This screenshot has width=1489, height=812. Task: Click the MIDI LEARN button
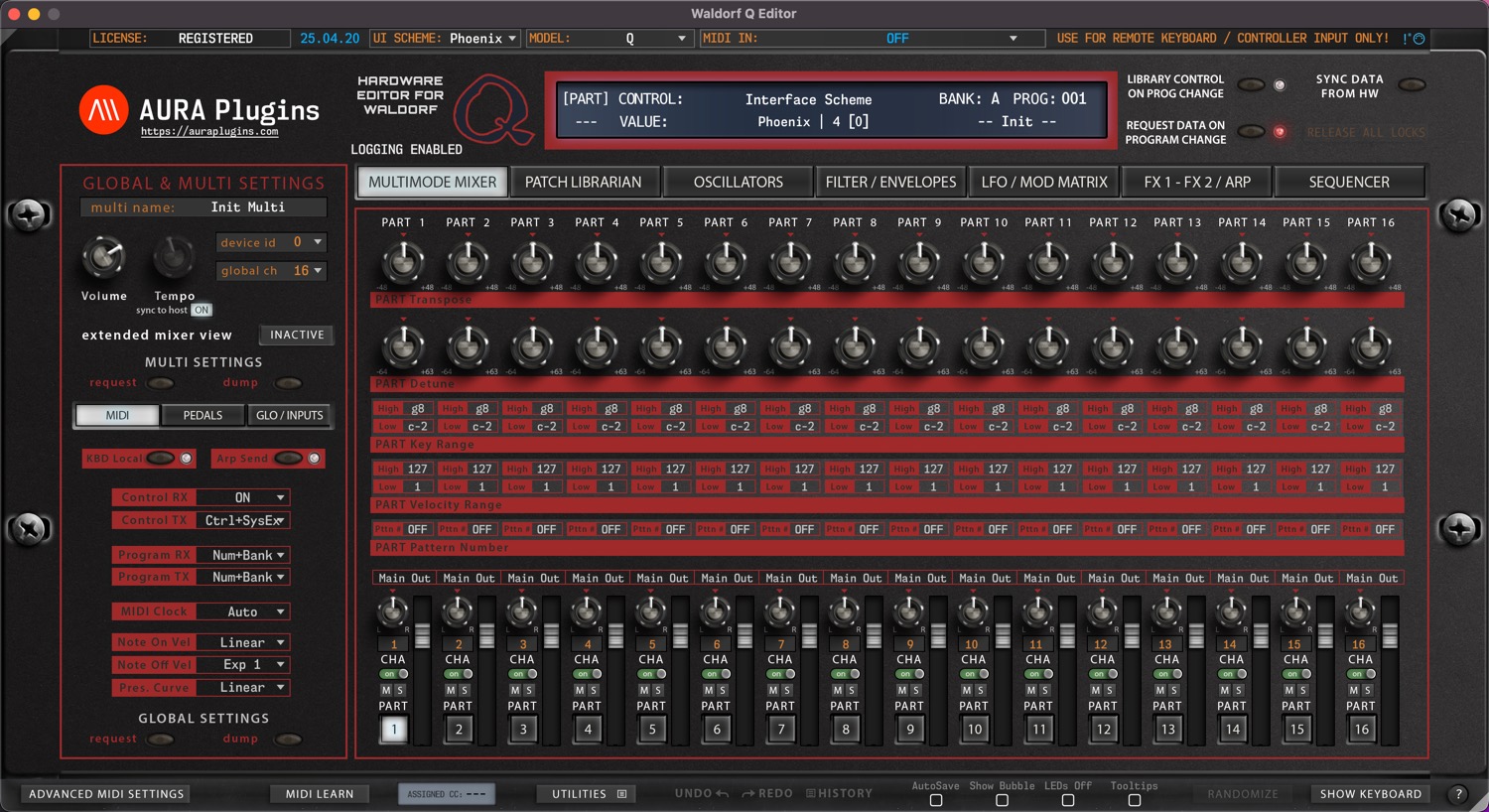tap(320, 794)
